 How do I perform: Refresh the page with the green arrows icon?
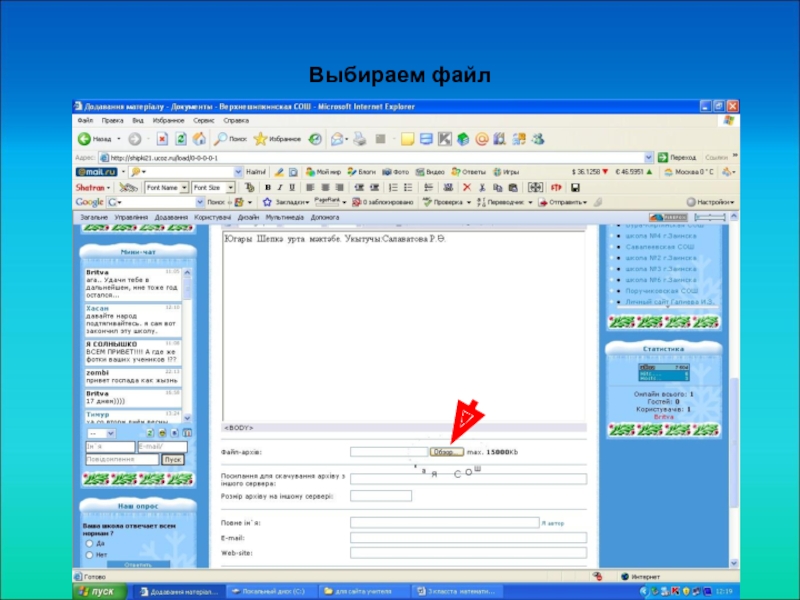[181, 139]
